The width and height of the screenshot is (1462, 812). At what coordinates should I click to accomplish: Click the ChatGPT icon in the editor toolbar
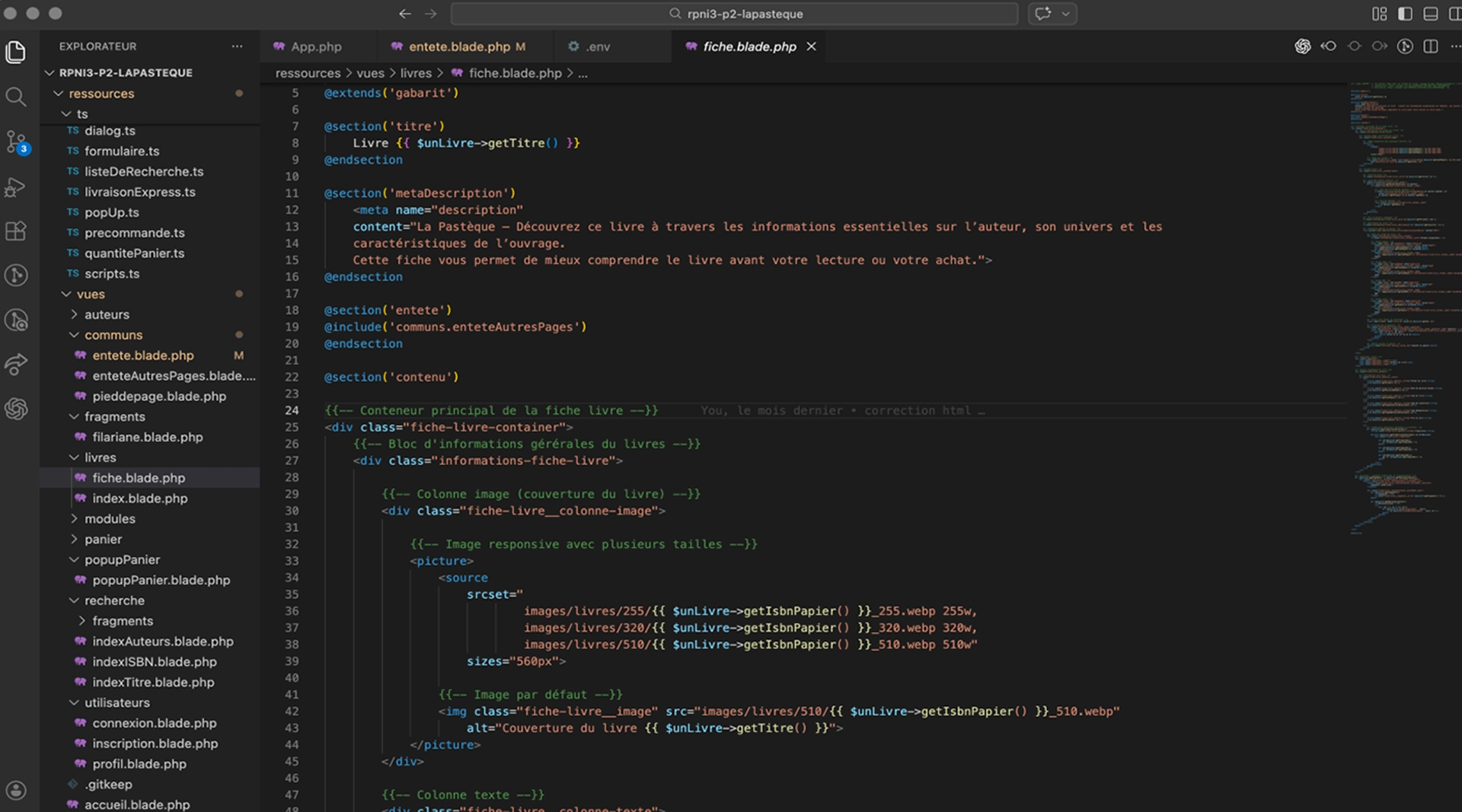pyautogui.click(x=1303, y=46)
